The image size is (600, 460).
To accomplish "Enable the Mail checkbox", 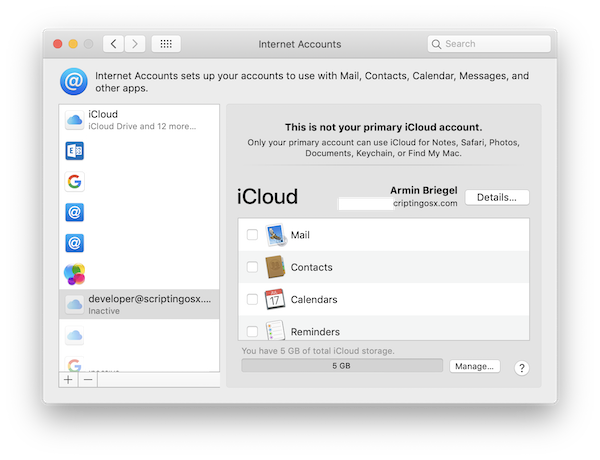I will click(x=252, y=235).
